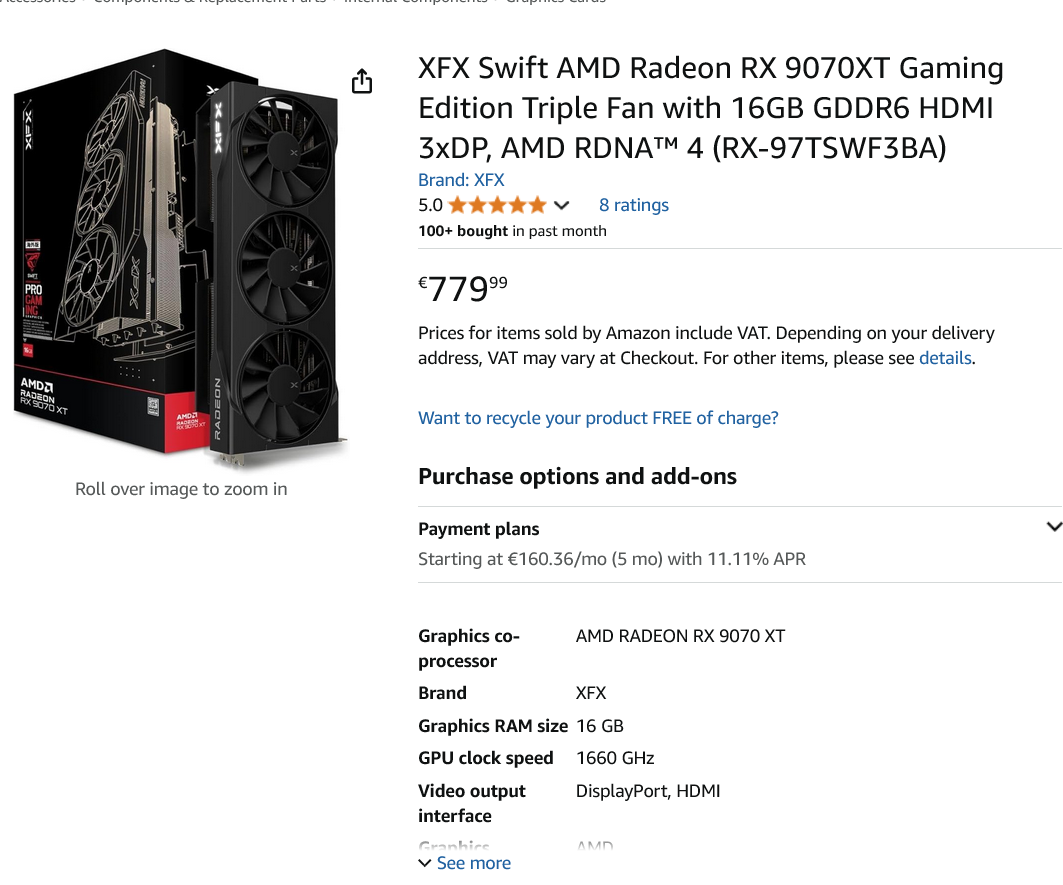Click the 5.0 rating score
This screenshot has height=885, width=1063.
pyautogui.click(x=430, y=205)
